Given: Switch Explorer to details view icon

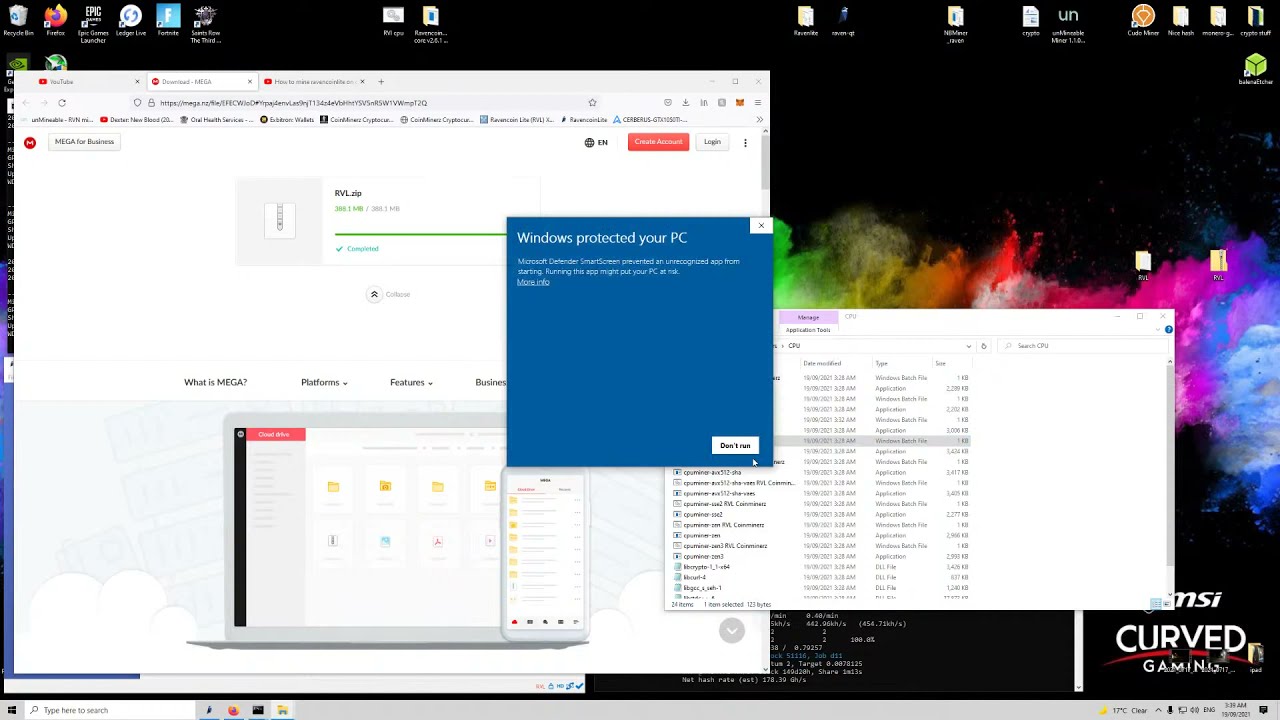Looking at the screenshot, I should (x=1156, y=604).
